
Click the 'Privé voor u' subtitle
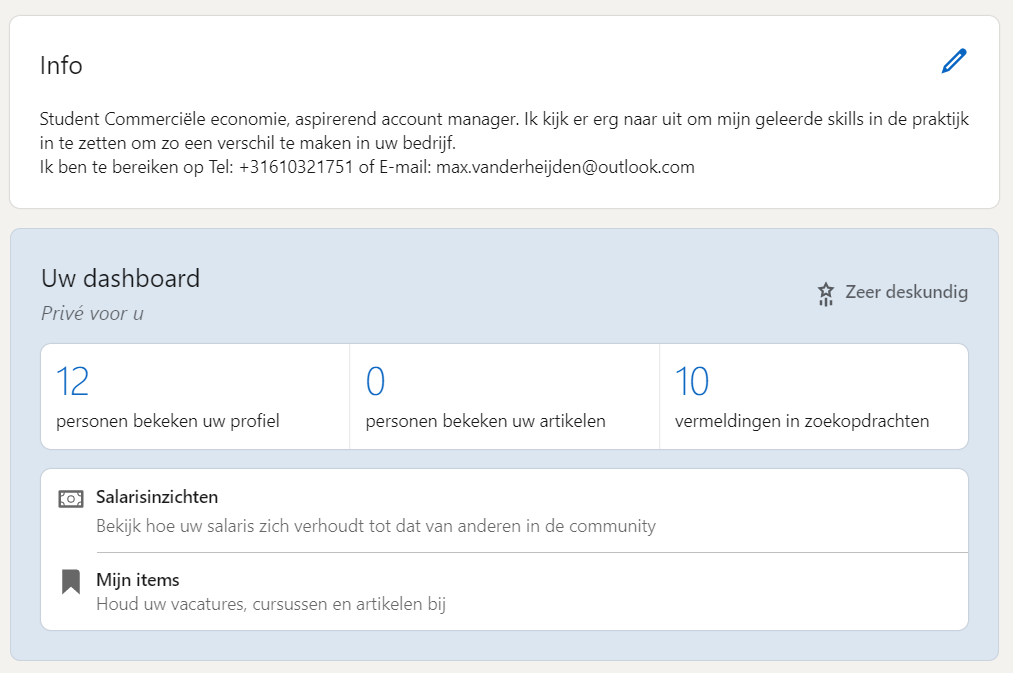[92, 314]
